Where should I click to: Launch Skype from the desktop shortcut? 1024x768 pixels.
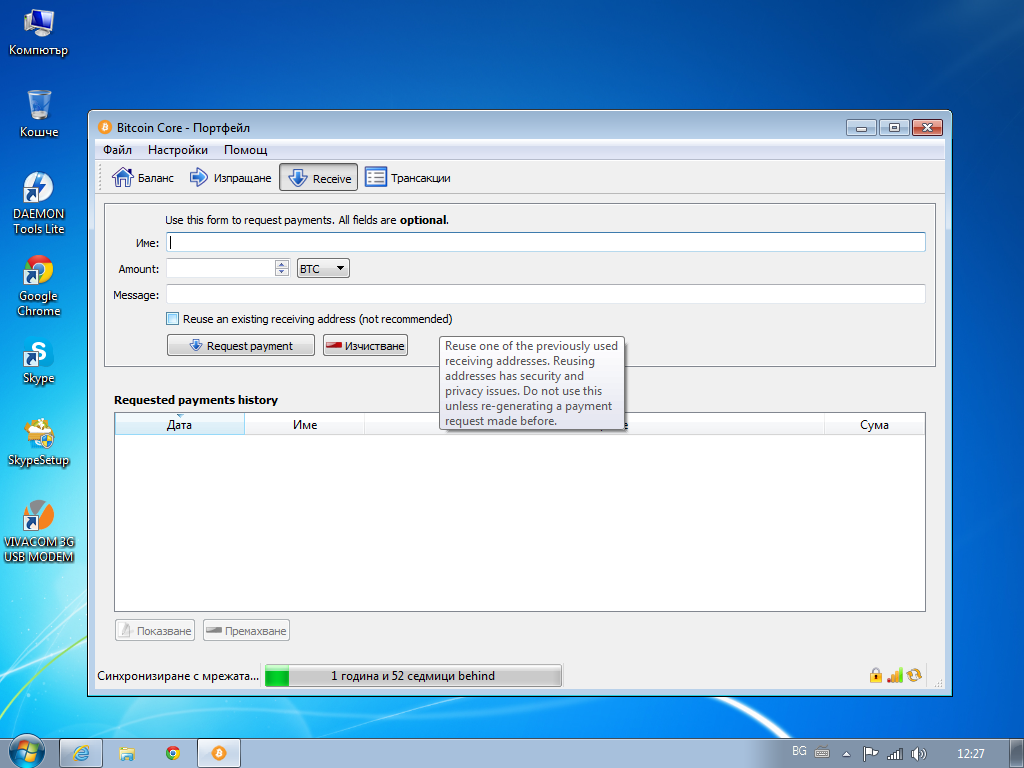coord(39,362)
